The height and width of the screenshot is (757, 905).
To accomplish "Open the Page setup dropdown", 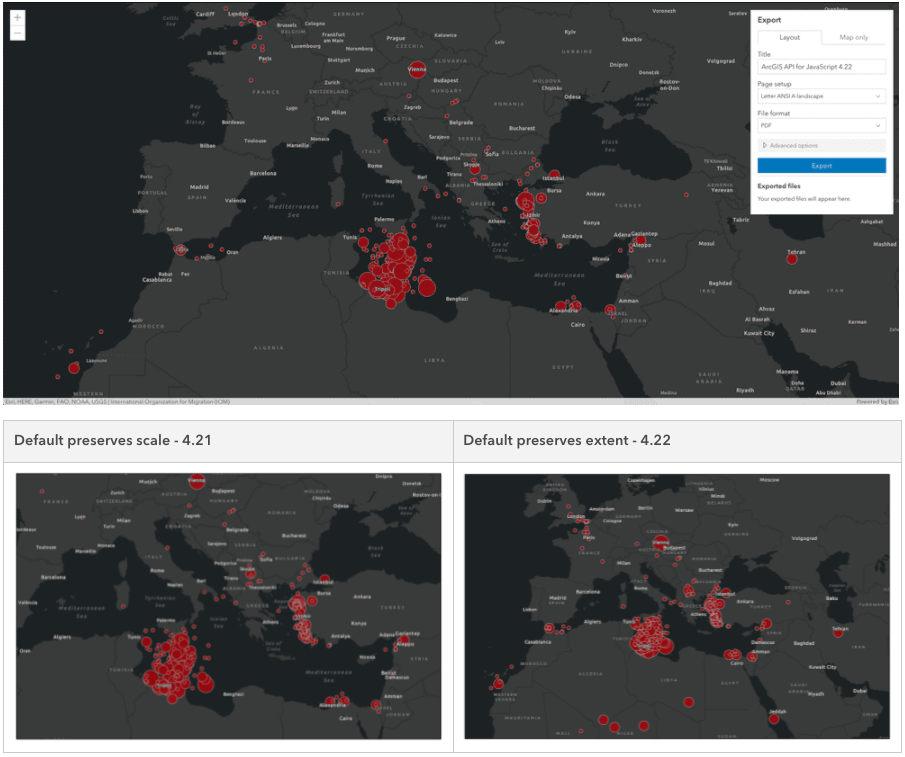I will (x=820, y=95).
